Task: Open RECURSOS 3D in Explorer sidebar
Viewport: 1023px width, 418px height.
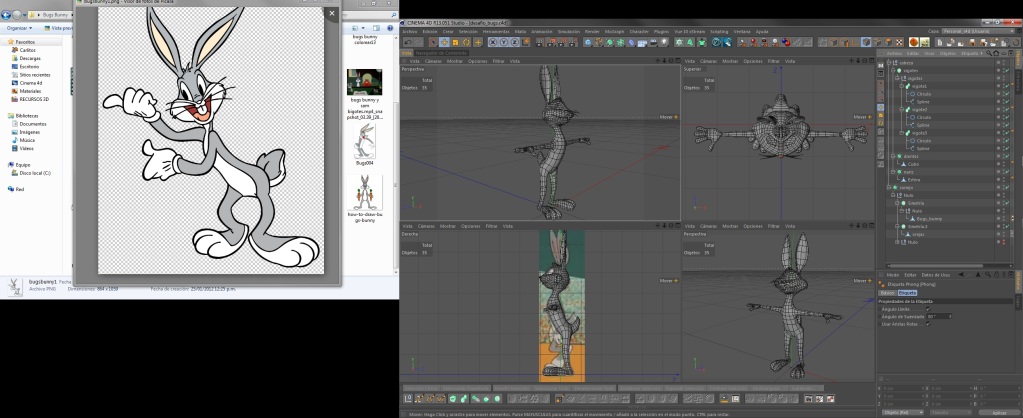Action: [34, 99]
